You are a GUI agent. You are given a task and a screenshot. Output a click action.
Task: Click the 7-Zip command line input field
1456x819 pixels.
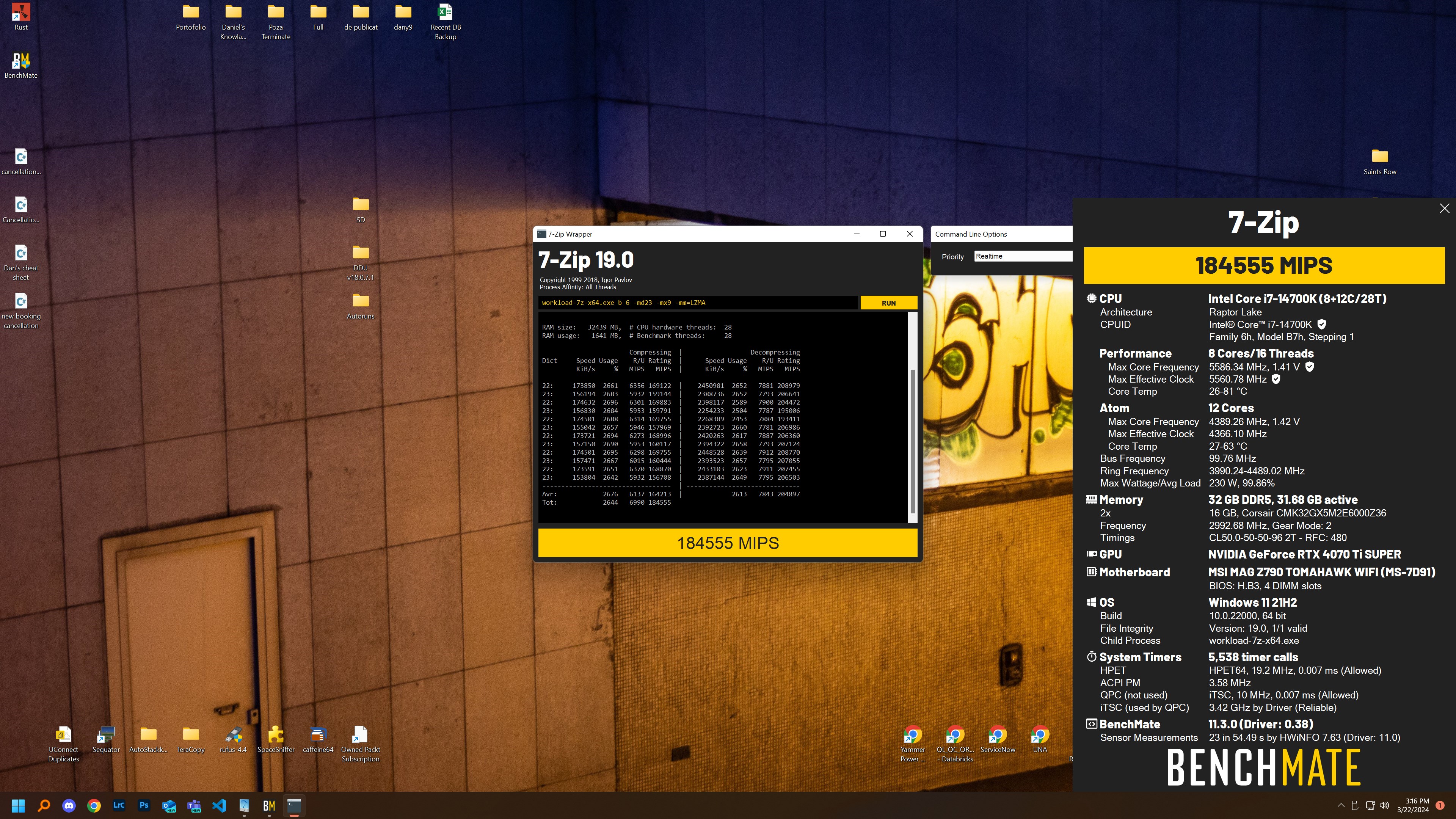click(698, 303)
